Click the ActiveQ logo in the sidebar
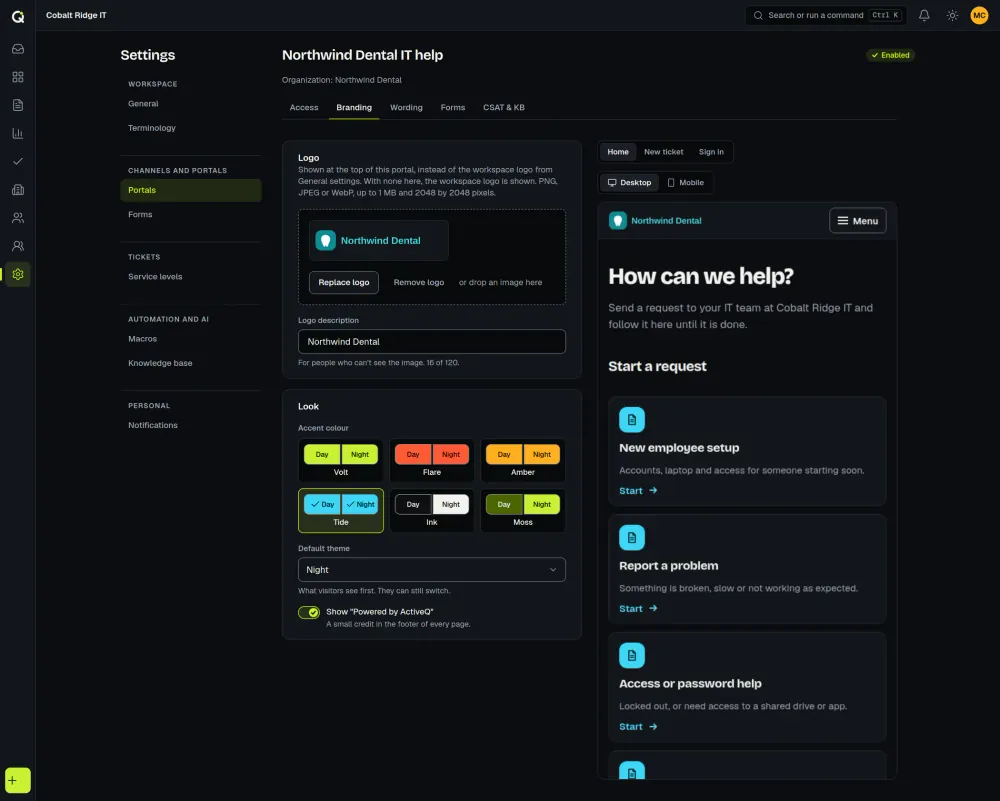Image resolution: width=1000 pixels, height=801 pixels. pyautogui.click(x=18, y=17)
